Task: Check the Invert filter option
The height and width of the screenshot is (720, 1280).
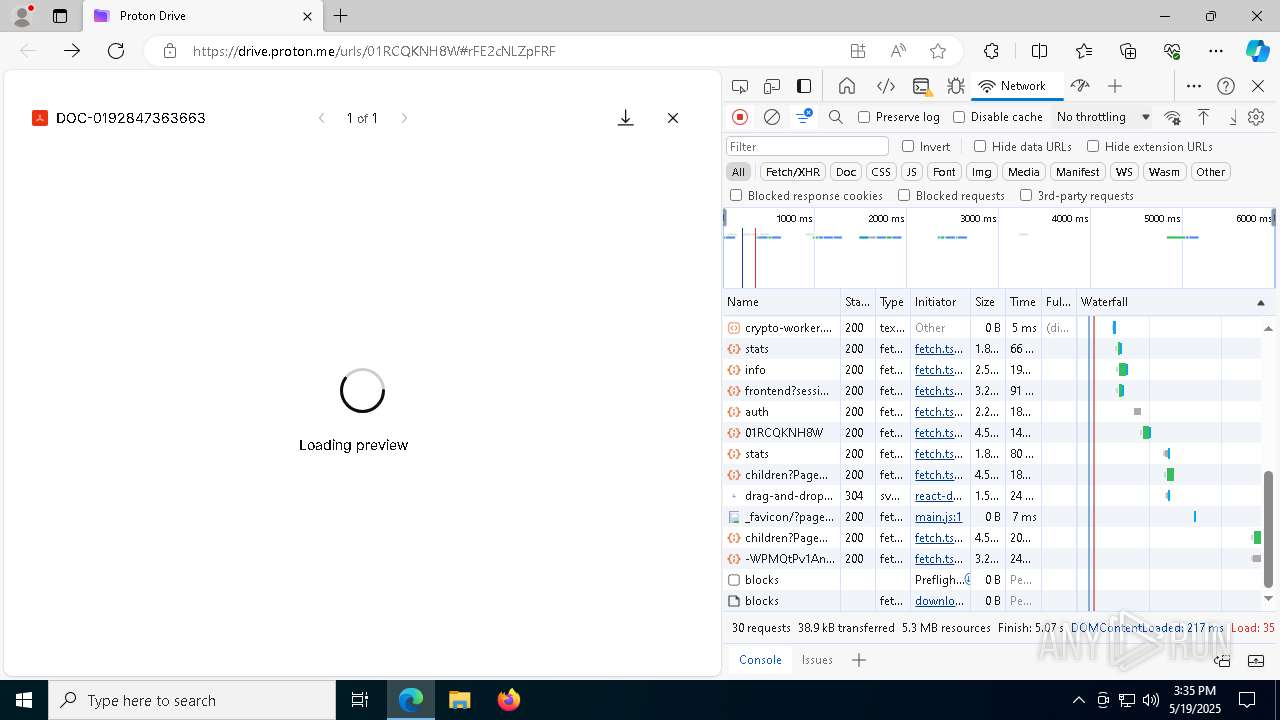Action: point(908,146)
